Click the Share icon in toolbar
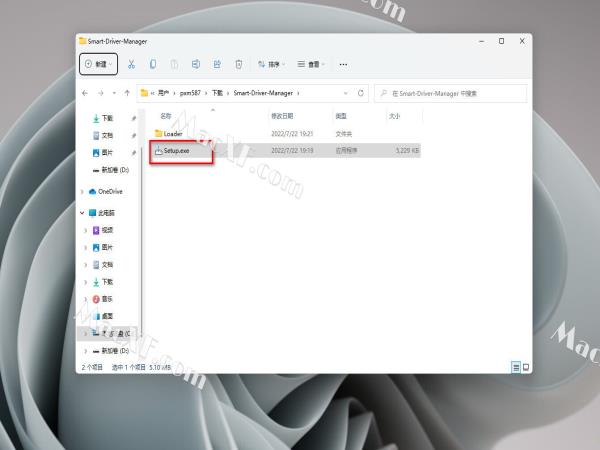This screenshot has height=450, width=600. [217, 64]
